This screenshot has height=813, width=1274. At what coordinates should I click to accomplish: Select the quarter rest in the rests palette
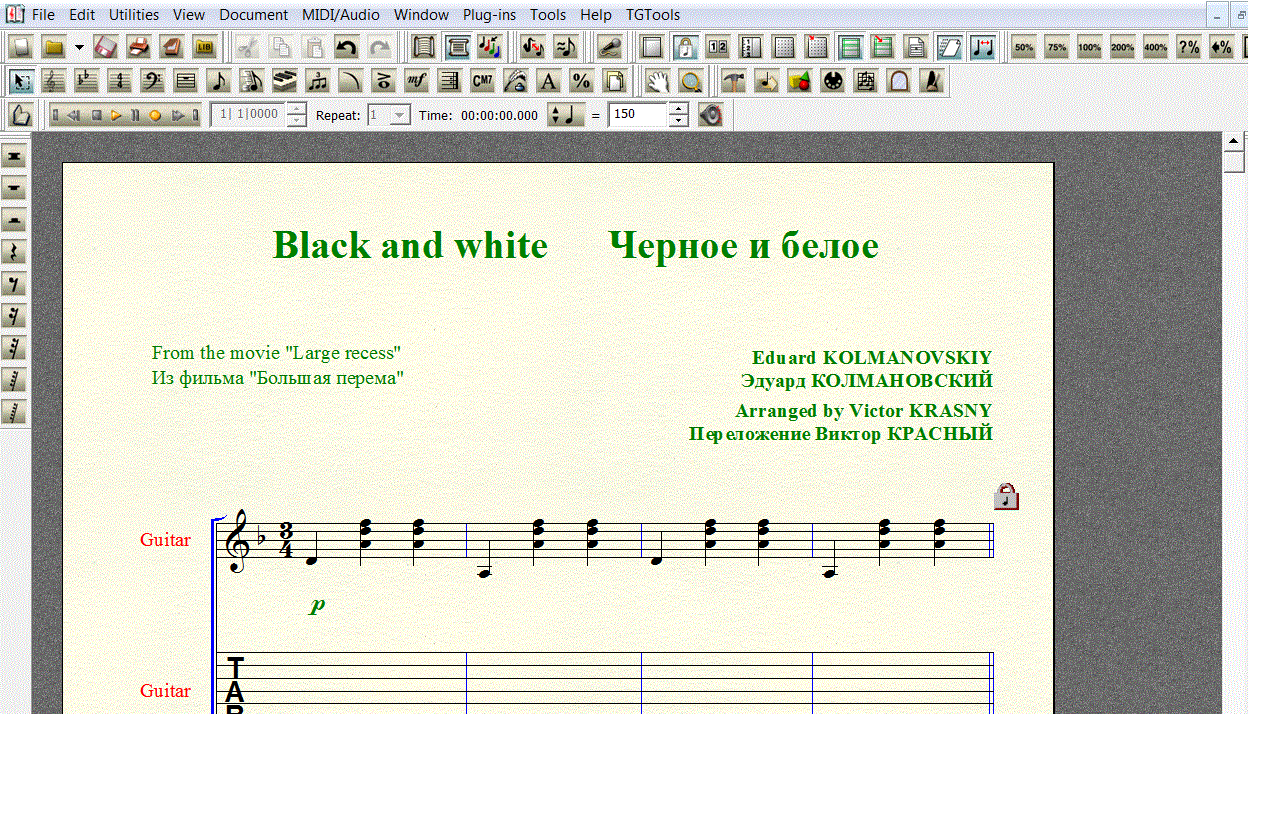pyautogui.click(x=14, y=252)
